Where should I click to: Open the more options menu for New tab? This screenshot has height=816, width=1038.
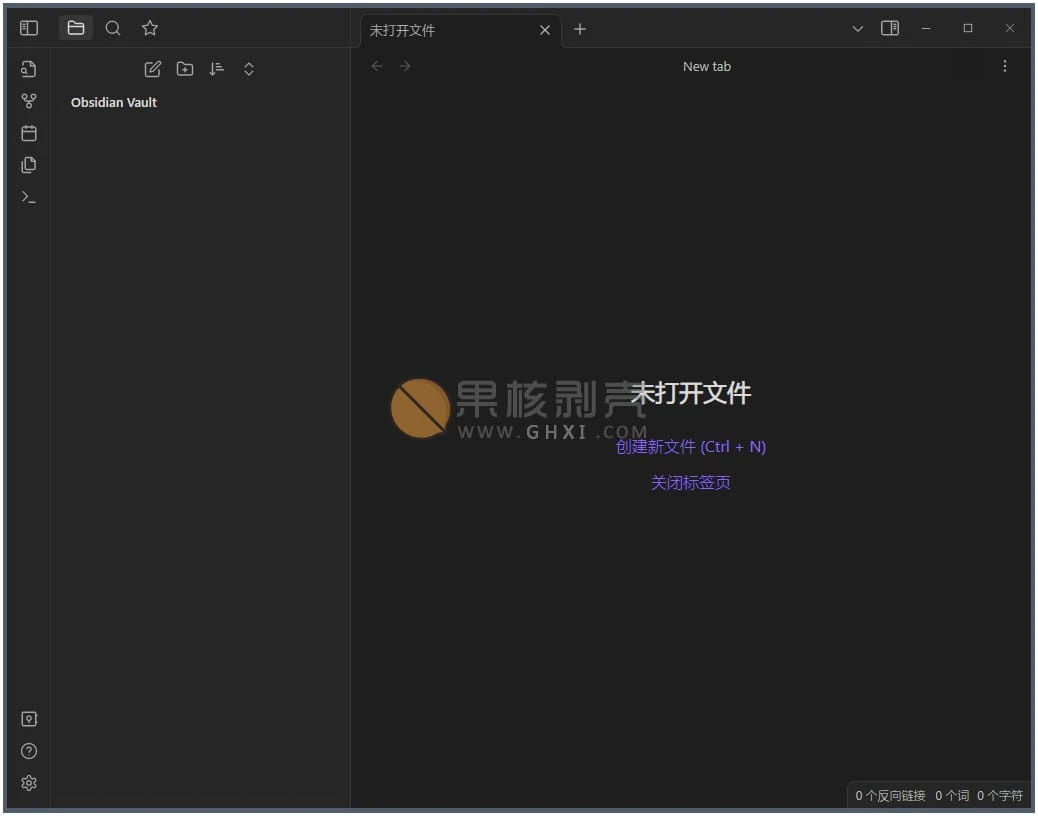pyautogui.click(x=1005, y=66)
